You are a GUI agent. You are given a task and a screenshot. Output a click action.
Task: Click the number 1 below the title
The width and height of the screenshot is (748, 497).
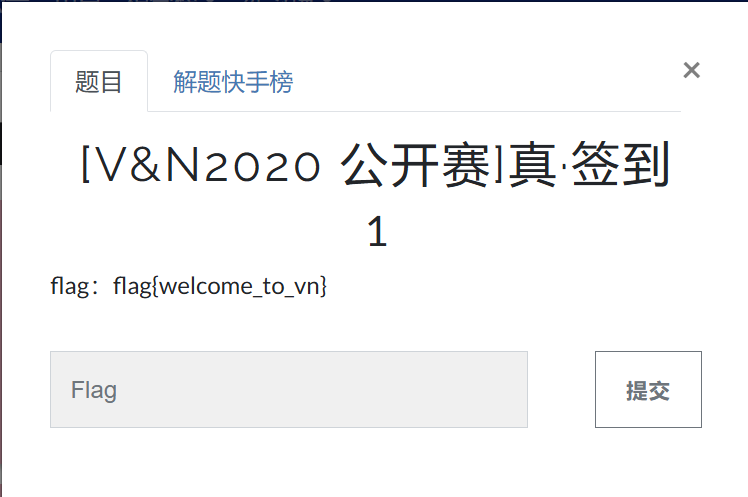pos(377,231)
